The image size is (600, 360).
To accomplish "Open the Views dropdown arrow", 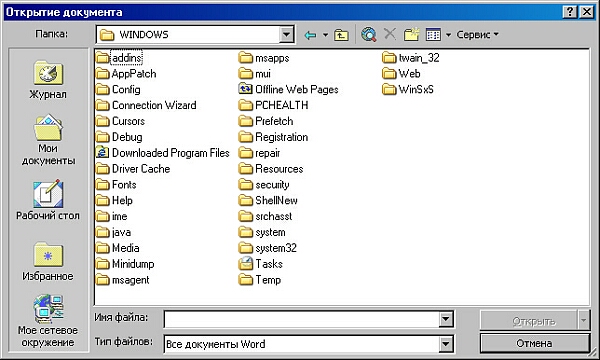I will [x=448, y=35].
